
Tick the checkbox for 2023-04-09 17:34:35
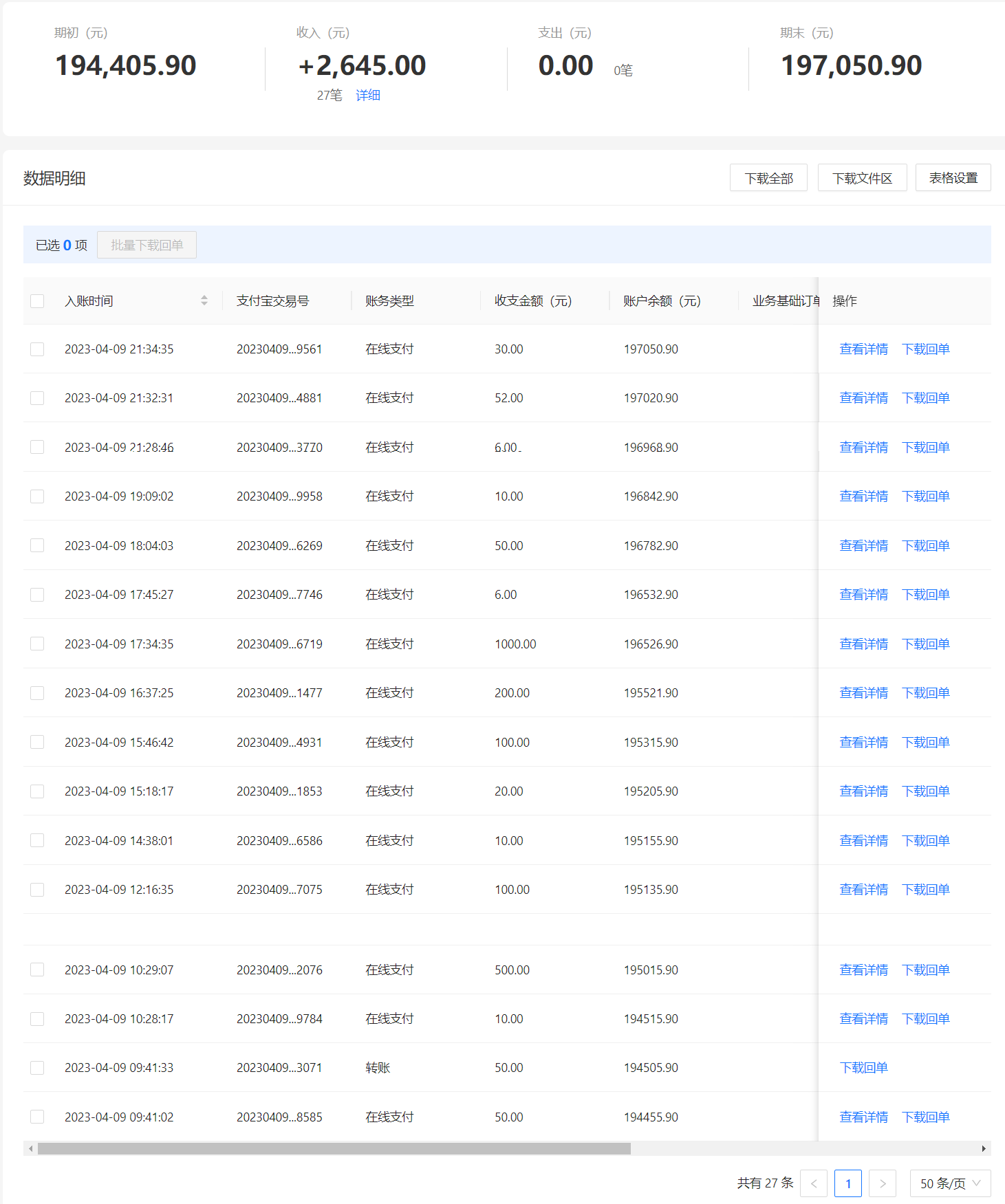point(37,644)
